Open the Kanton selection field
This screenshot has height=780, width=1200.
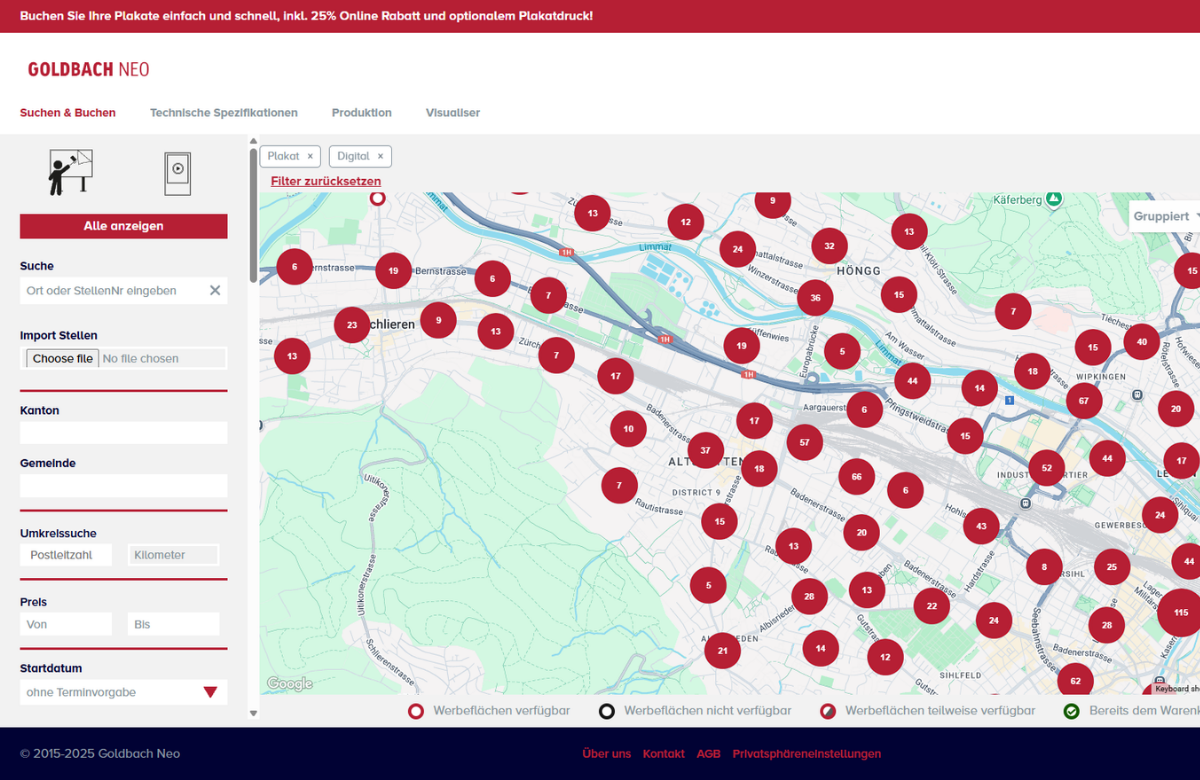[123, 433]
